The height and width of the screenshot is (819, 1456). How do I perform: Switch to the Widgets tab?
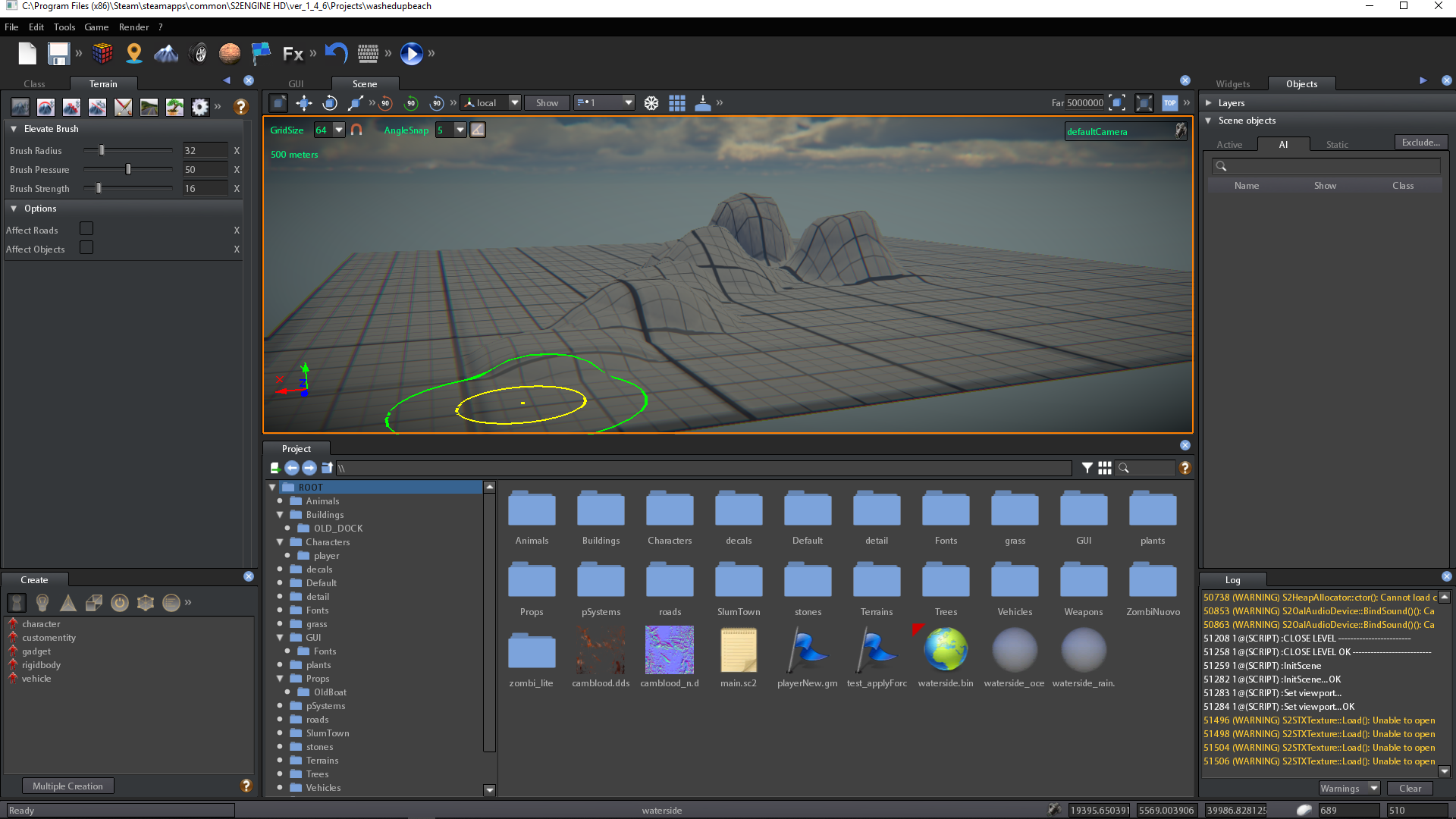pyautogui.click(x=1233, y=84)
